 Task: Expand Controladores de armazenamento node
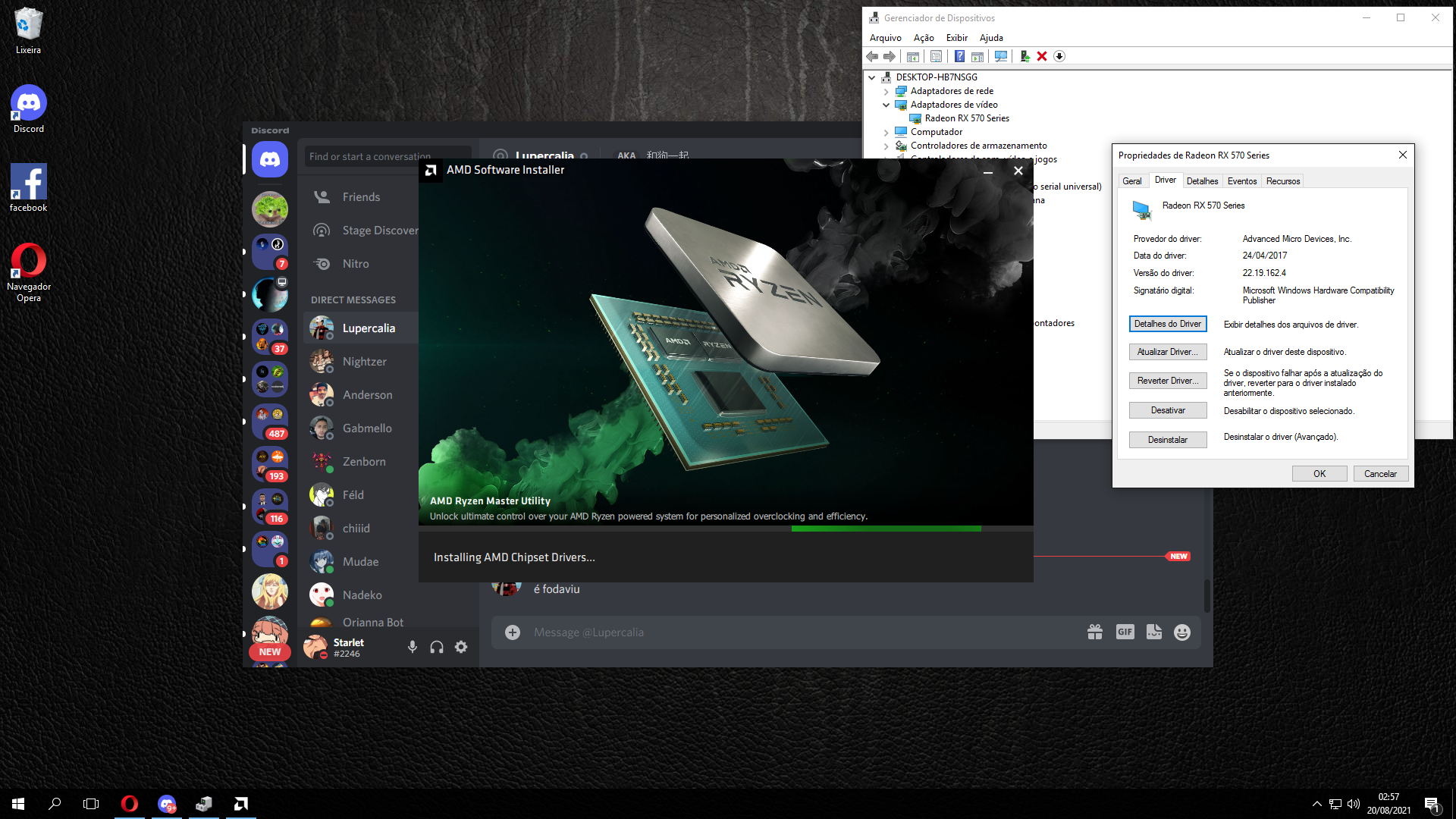tap(886, 146)
